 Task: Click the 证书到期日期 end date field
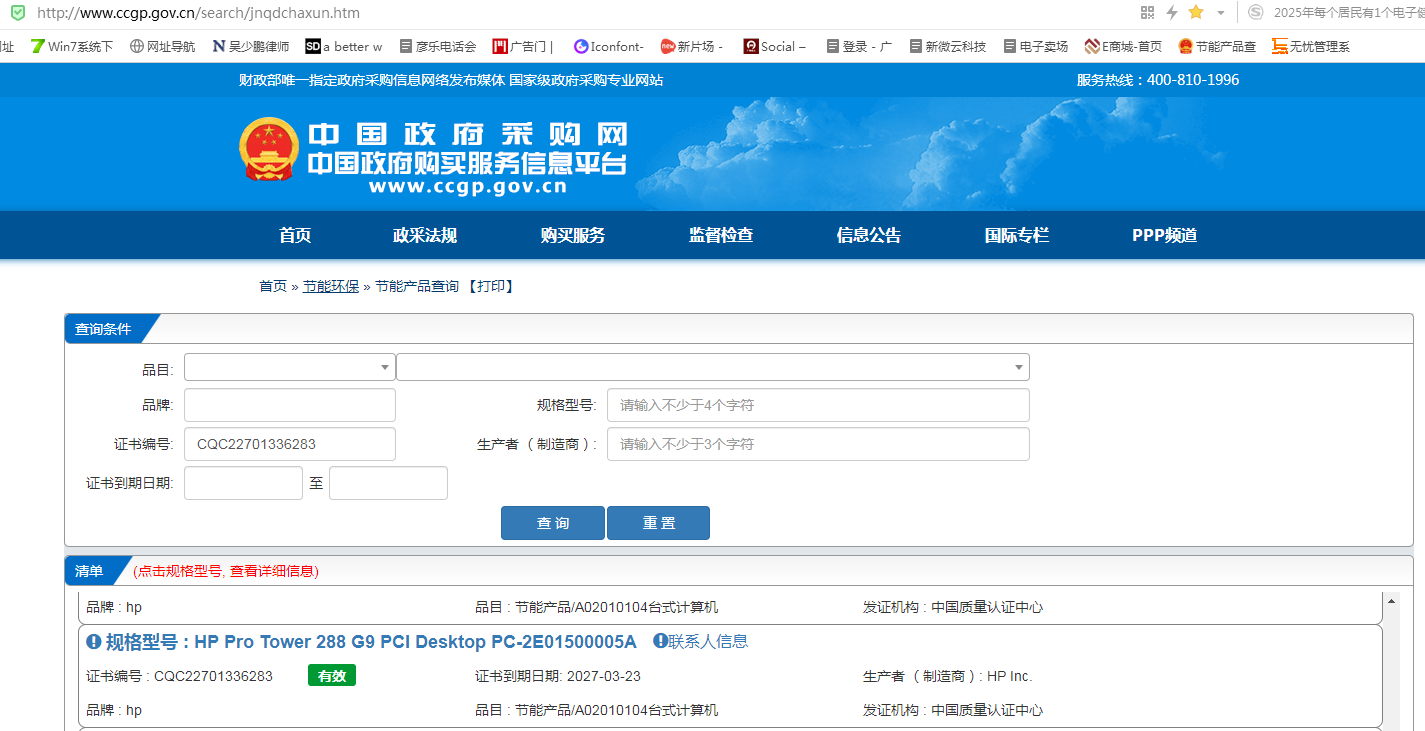tap(388, 483)
